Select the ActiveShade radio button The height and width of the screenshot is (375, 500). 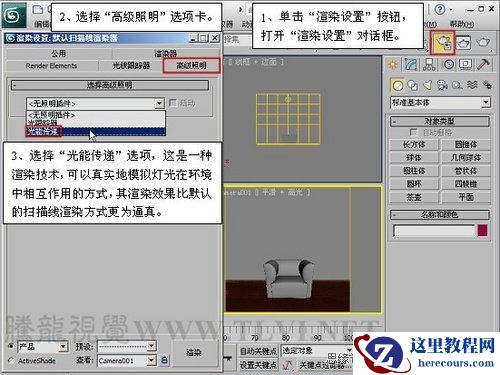(11, 361)
